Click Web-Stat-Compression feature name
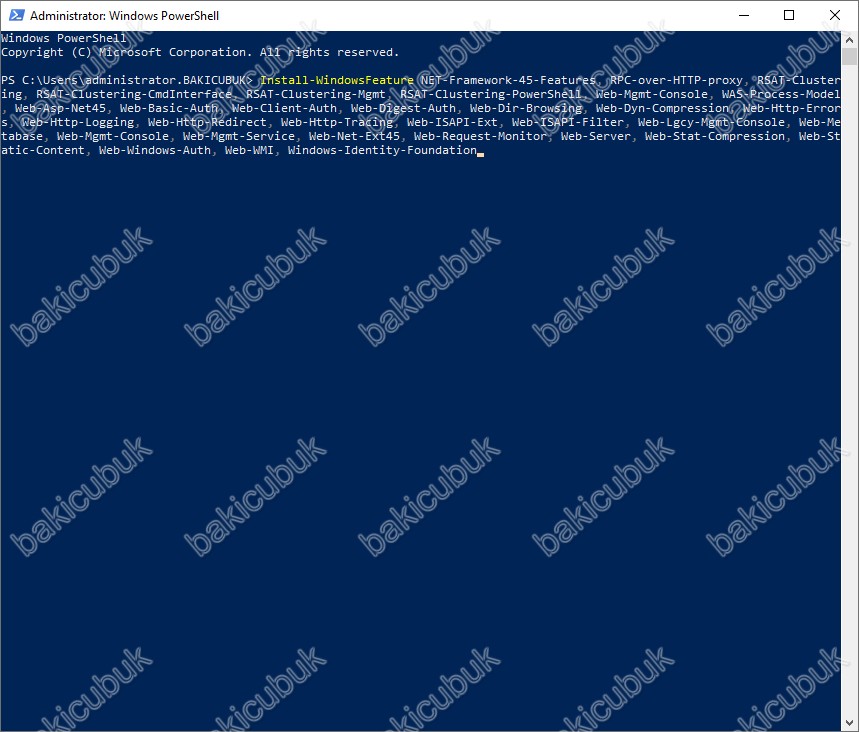859x732 pixels. [715, 136]
